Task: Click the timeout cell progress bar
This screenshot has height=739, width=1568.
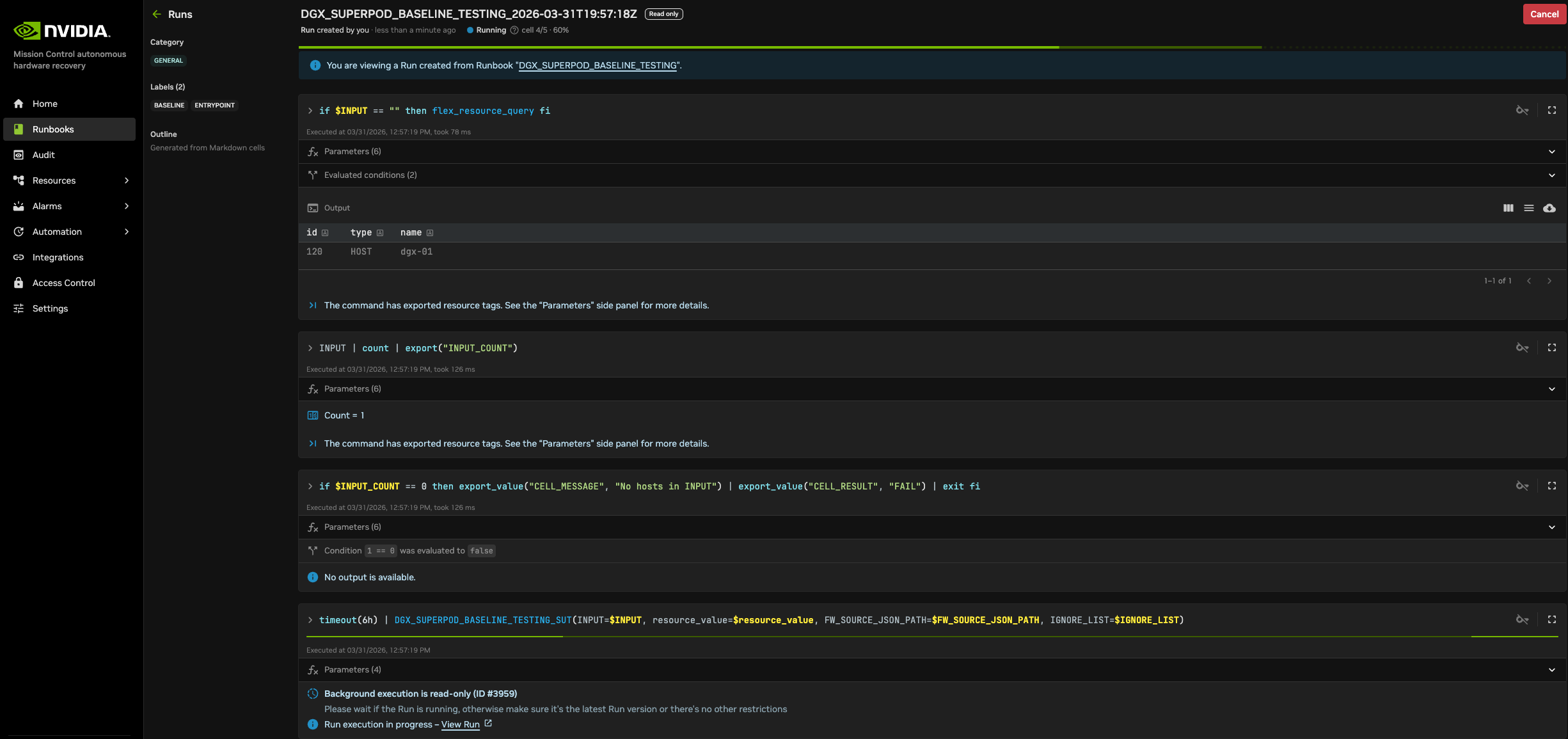Action: pos(932,637)
